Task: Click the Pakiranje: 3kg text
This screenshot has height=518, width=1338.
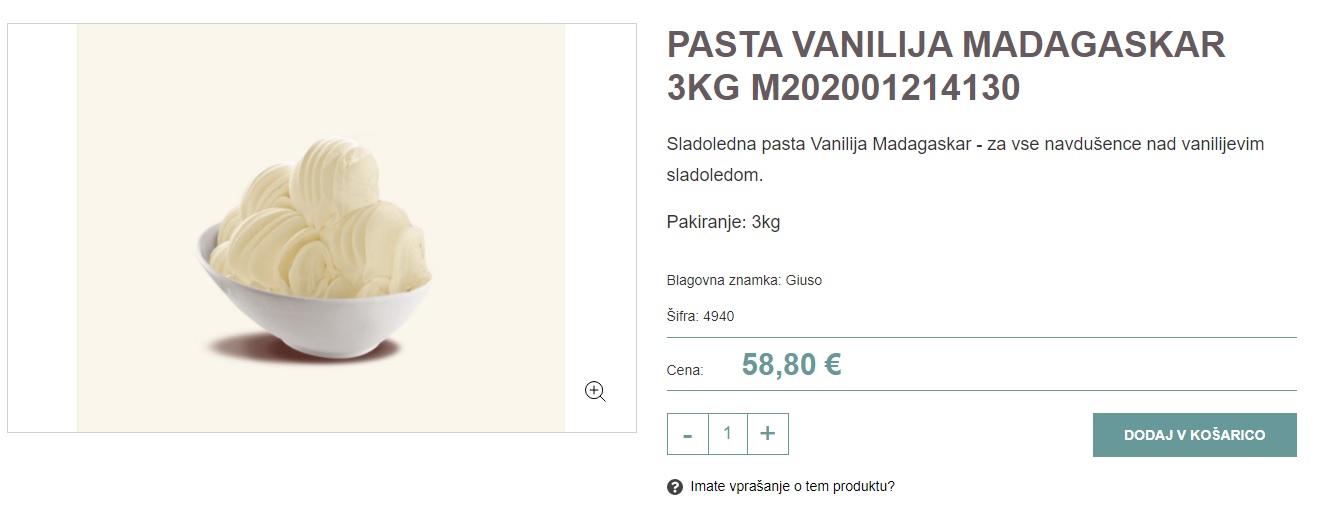Action: point(723,222)
